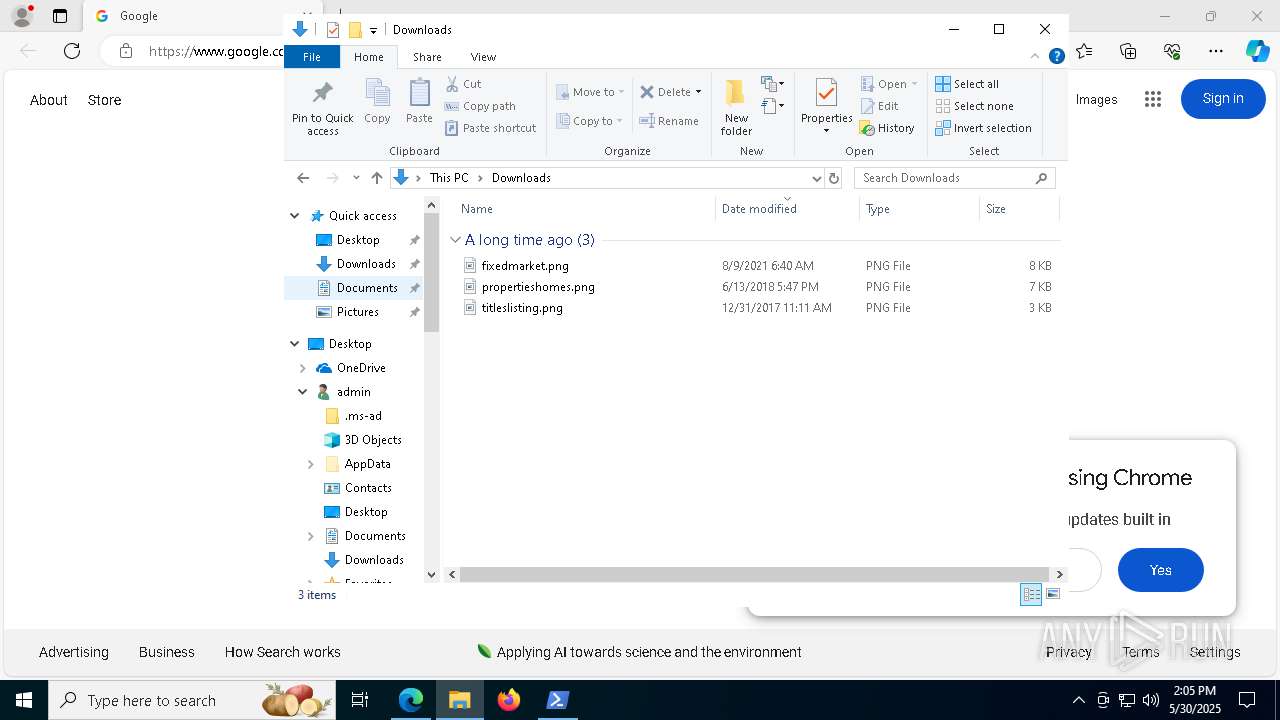Select Downloads under Quick access
This screenshot has width=1280, height=720.
(x=366, y=264)
